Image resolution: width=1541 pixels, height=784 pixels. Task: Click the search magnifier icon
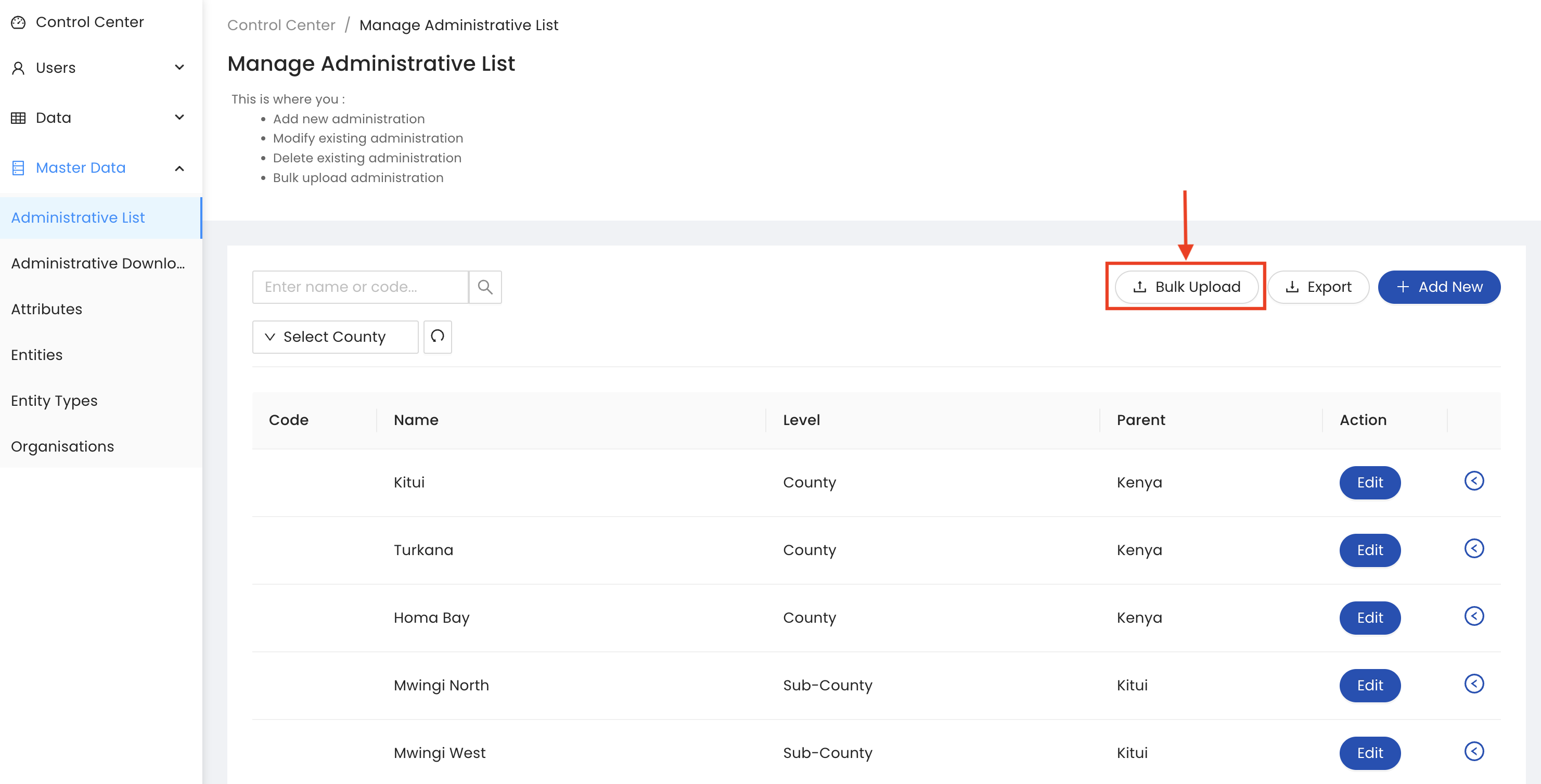[484, 287]
